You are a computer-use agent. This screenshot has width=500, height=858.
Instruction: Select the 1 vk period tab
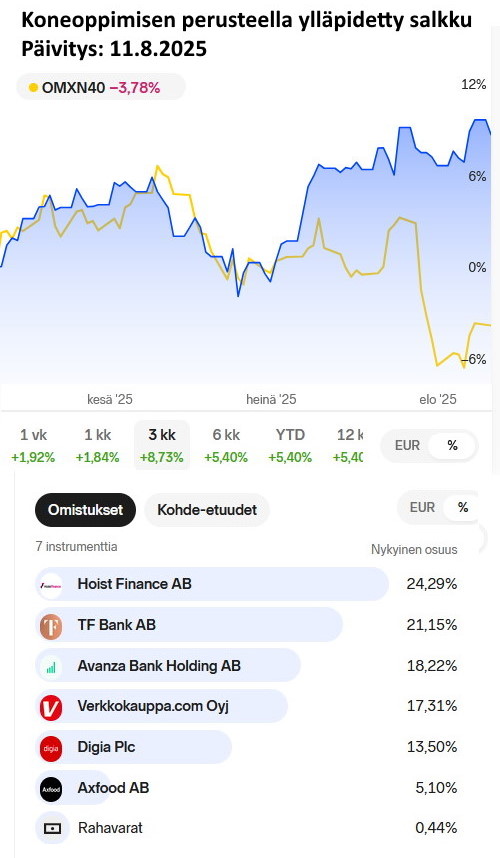tap(33, 445)
